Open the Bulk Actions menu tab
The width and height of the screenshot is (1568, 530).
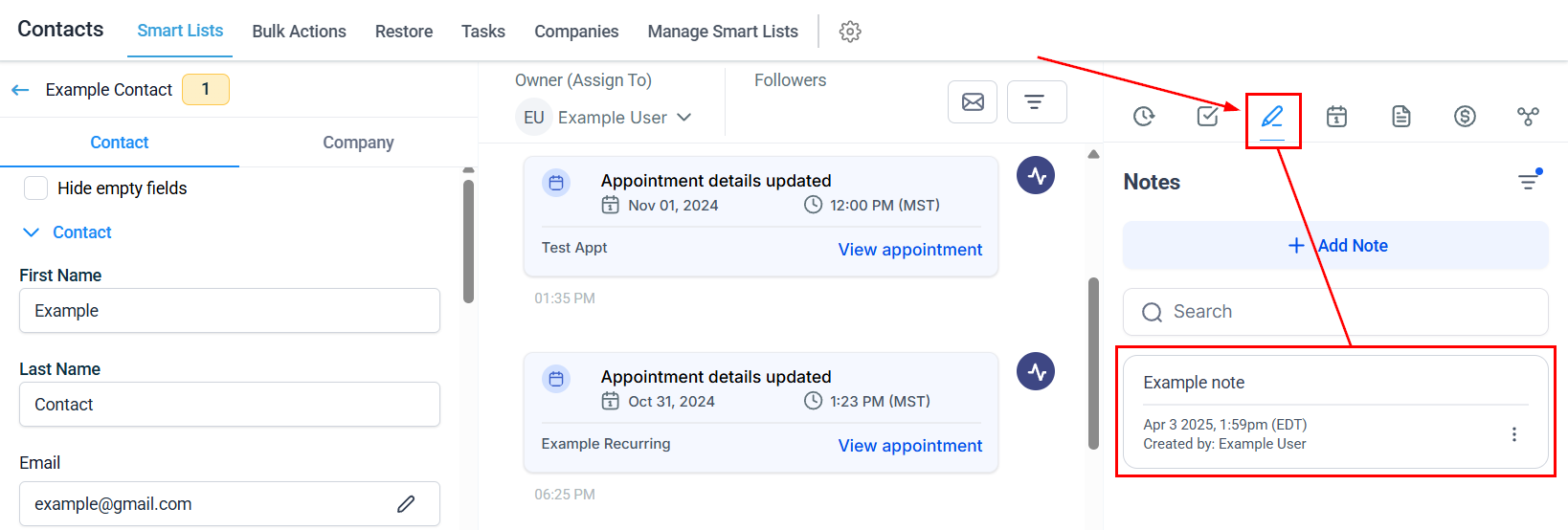click(299, 32)
